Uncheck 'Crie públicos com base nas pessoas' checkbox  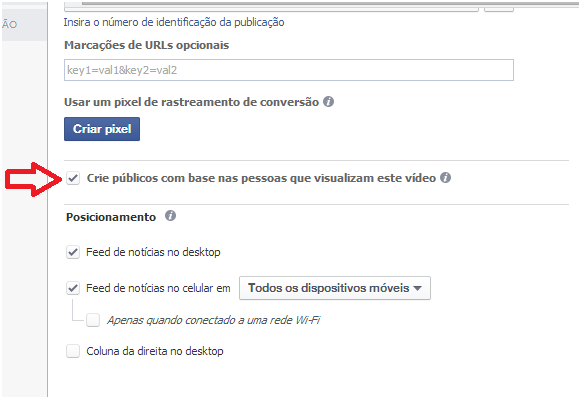tap(73, 178)
